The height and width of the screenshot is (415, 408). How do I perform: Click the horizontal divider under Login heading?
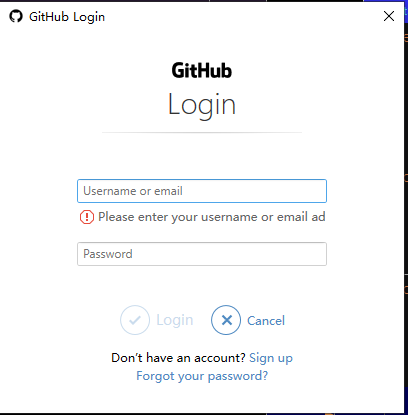[202, 132]
